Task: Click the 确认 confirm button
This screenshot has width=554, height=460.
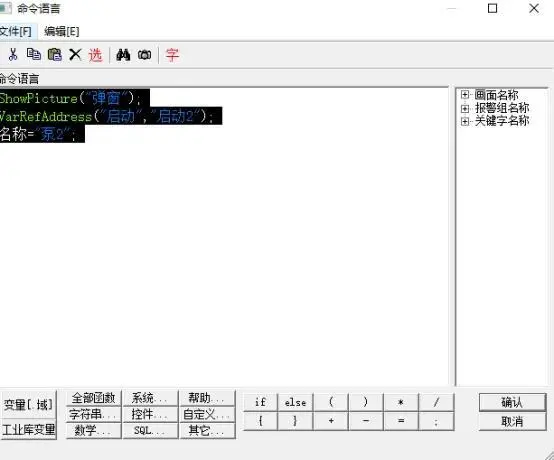Action: [x=512, y=402]
